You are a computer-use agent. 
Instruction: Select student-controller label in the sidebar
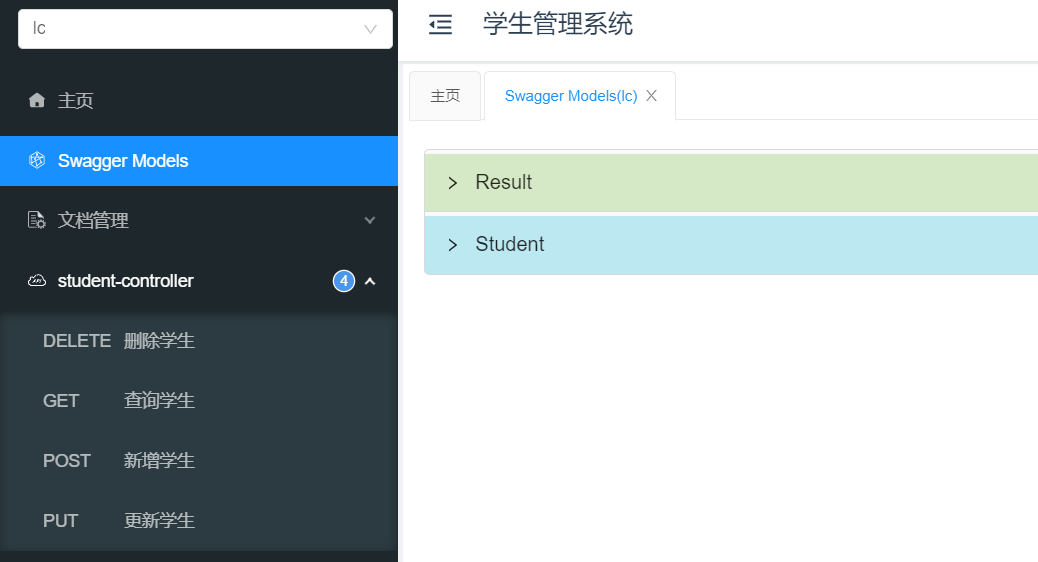tap(125, 281)
